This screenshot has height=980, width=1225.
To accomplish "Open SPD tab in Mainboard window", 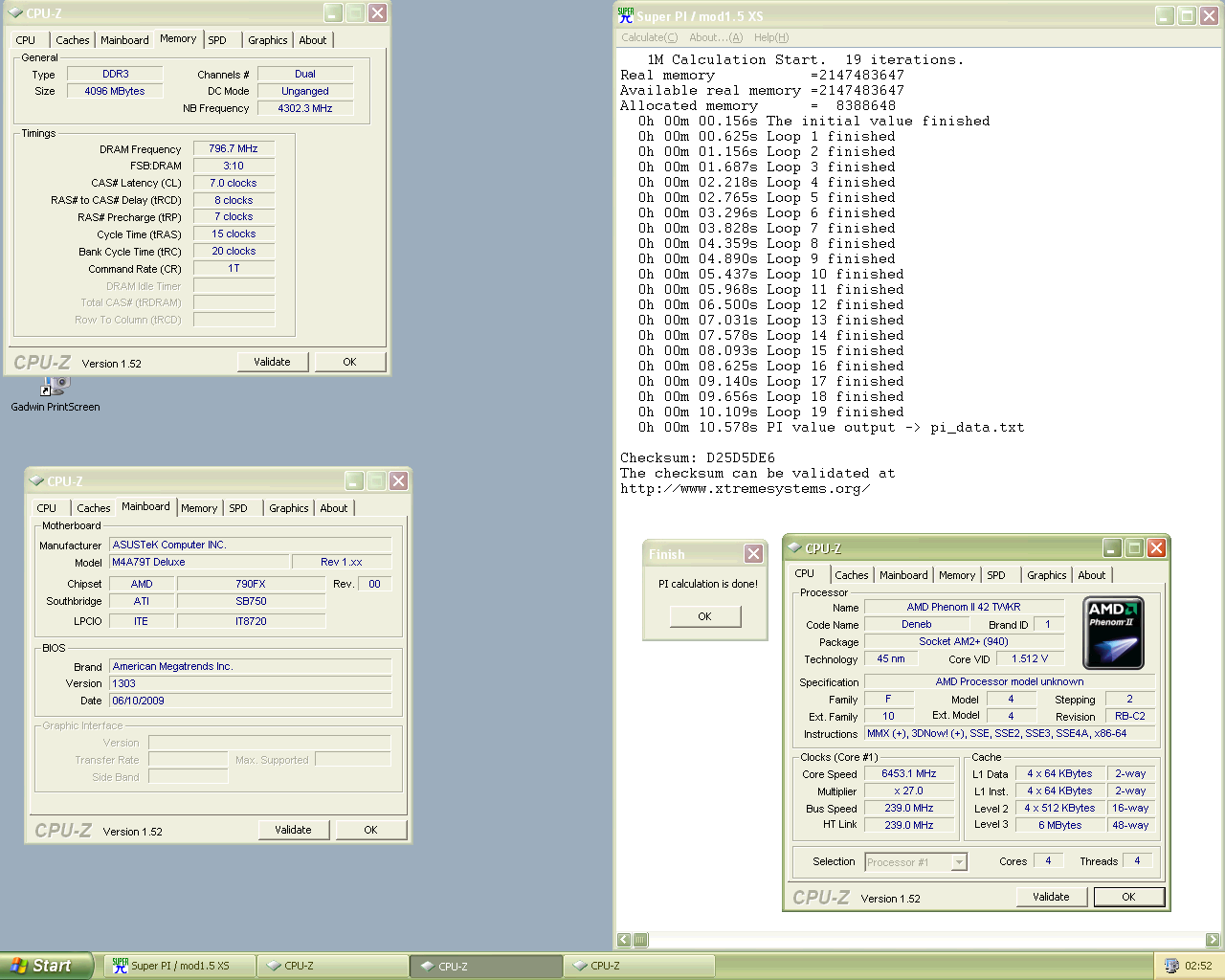I will 238,508.
